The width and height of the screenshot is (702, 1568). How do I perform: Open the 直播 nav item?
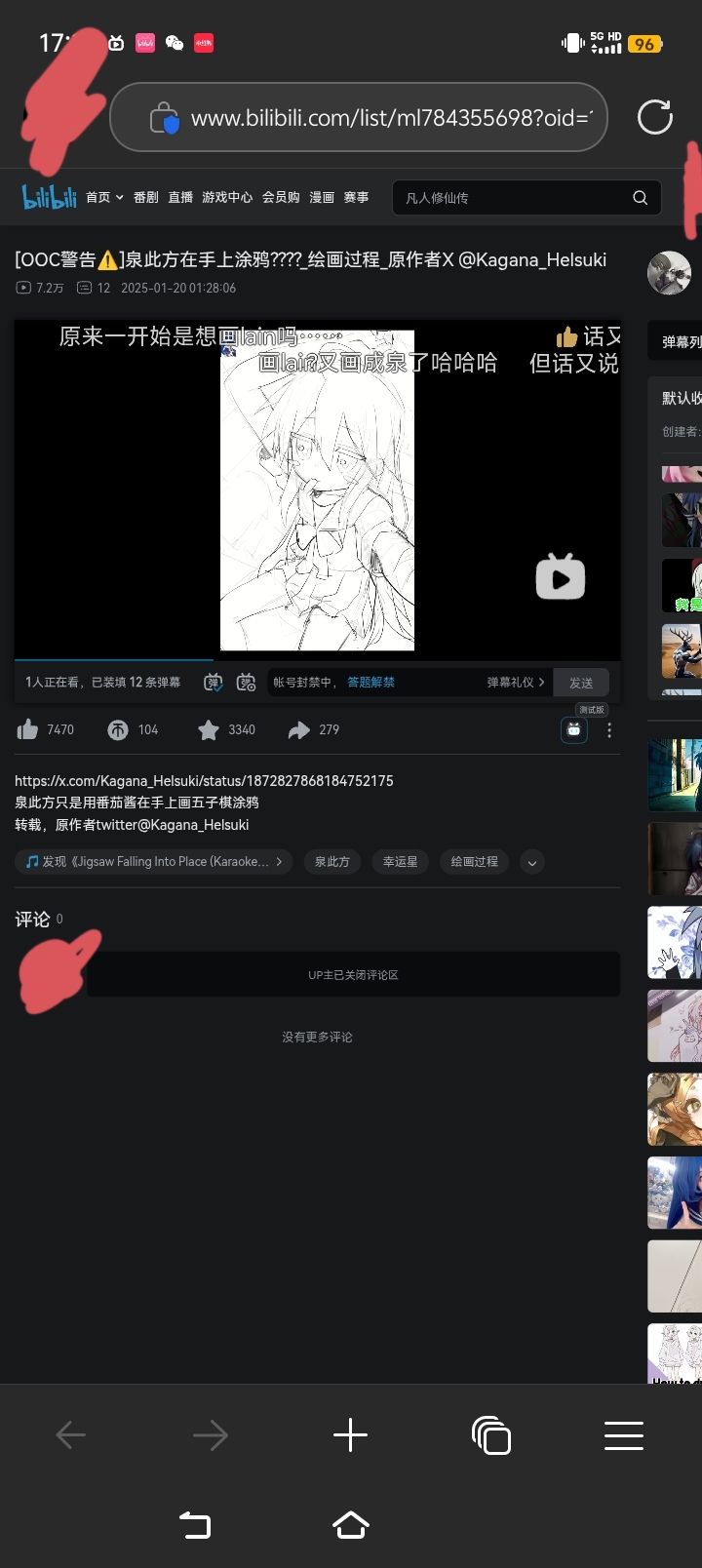point(180,197)
